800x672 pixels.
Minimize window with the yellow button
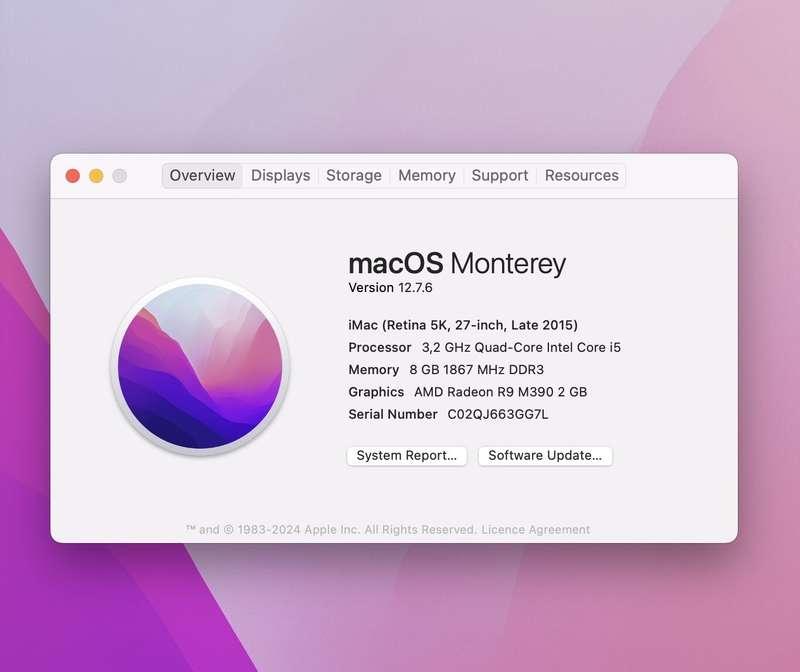(x=96, y=176)
